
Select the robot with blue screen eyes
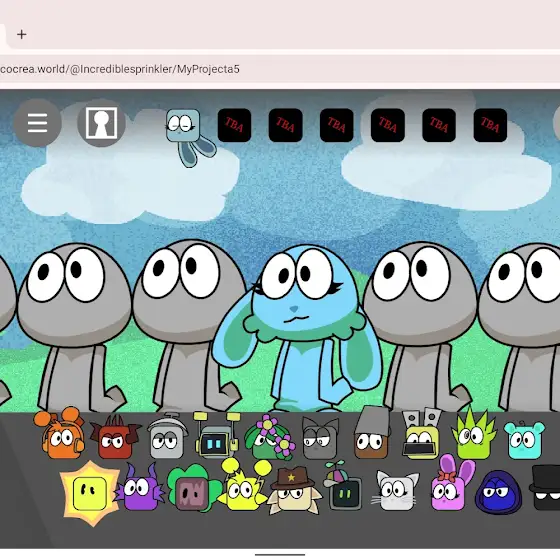216,435
